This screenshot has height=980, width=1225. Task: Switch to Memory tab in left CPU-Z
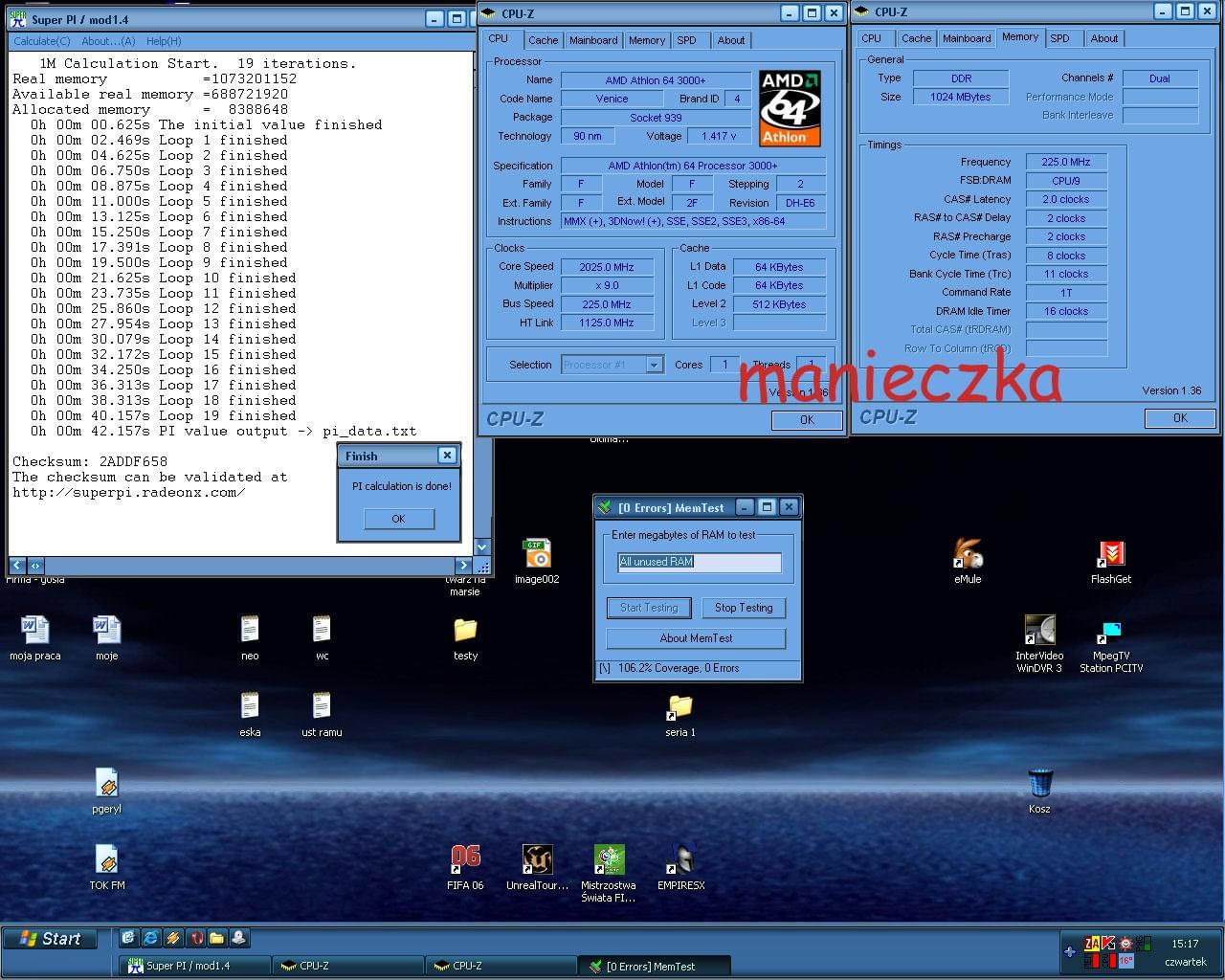coord(647,40)
